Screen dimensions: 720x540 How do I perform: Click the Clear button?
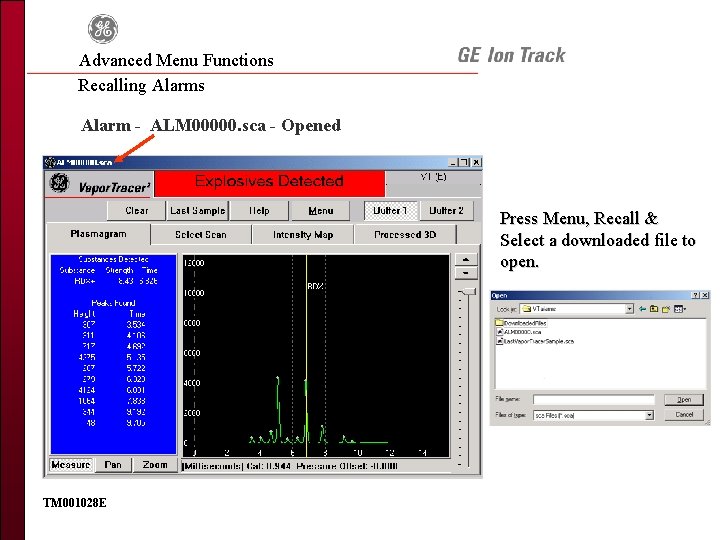136,211
